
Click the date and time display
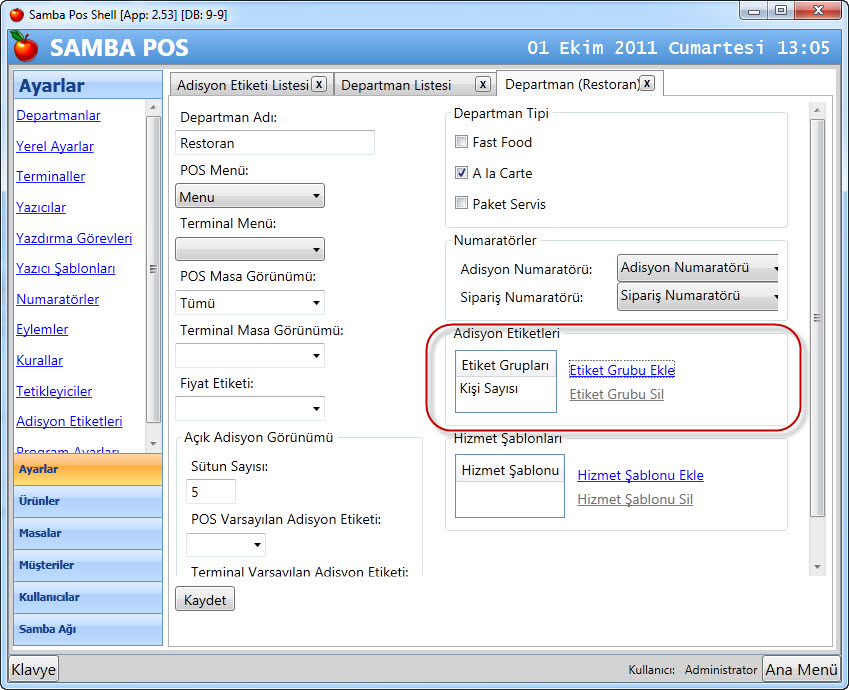(x=678, y=48)
